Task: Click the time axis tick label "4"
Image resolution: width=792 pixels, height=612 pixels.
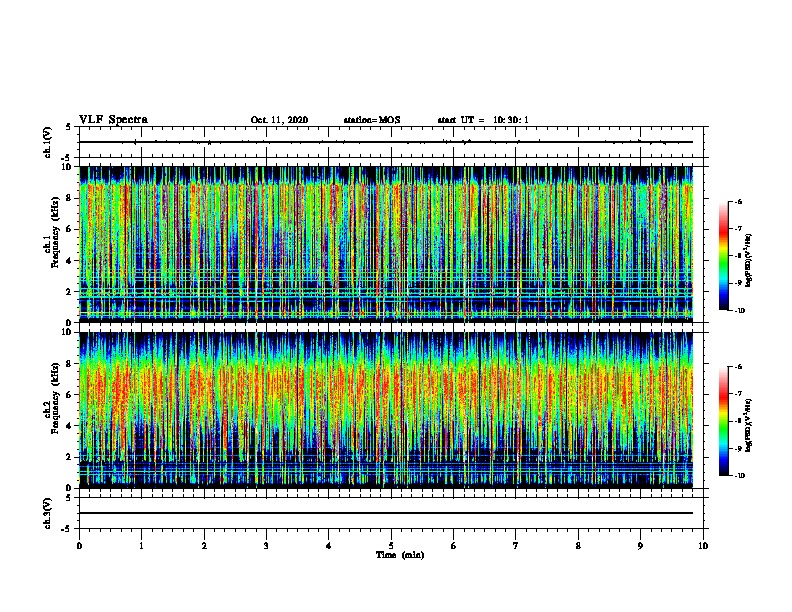Action: click(329, 546)
